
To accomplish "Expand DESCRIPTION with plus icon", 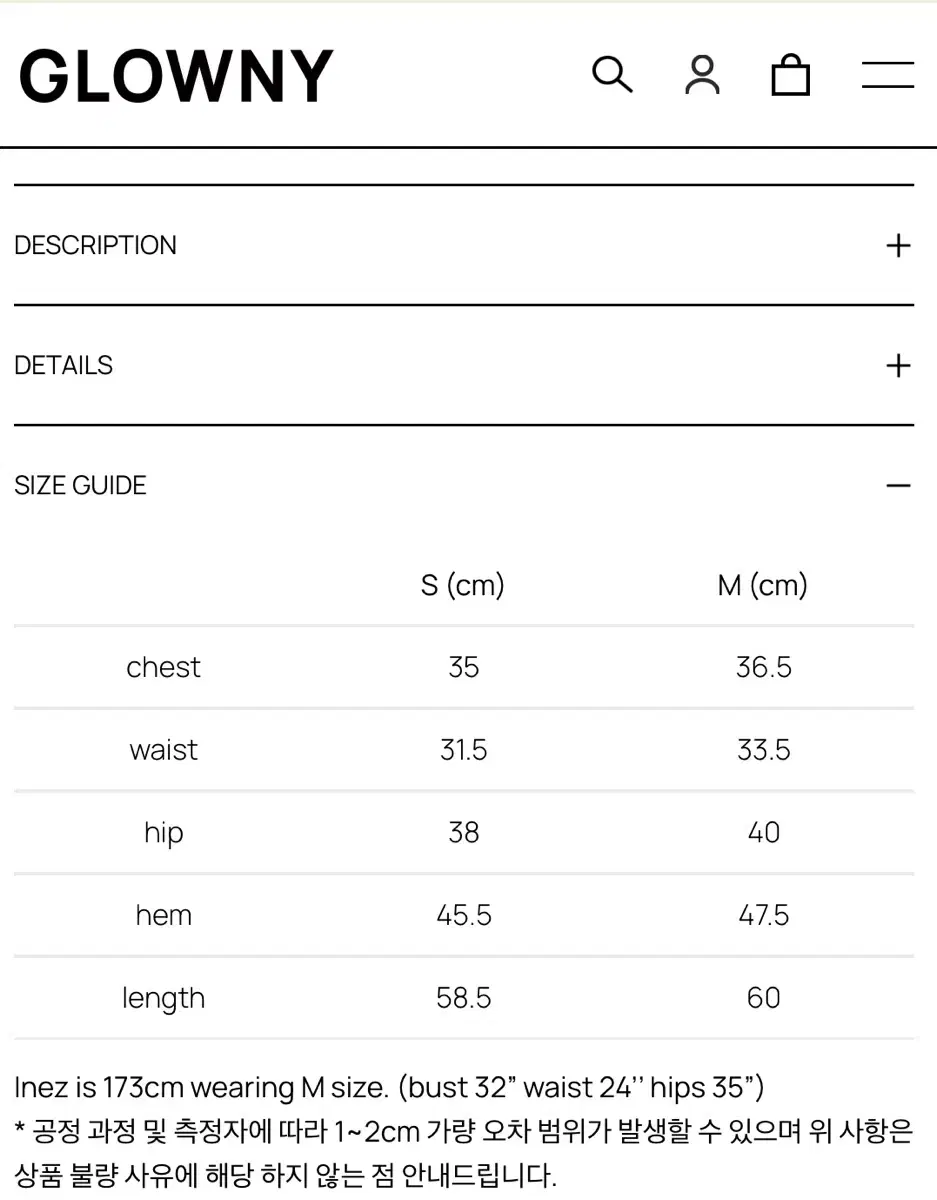I will point(898,245).
